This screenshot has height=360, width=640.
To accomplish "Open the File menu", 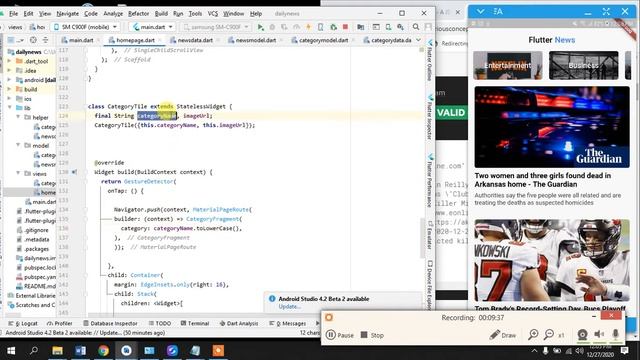I will tap(13, 13).
